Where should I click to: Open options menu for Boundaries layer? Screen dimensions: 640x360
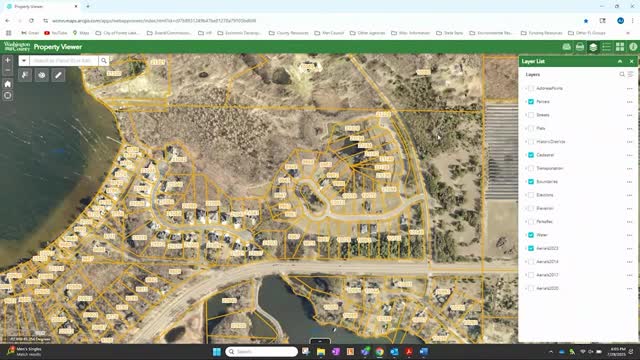[x=629, y=182]
